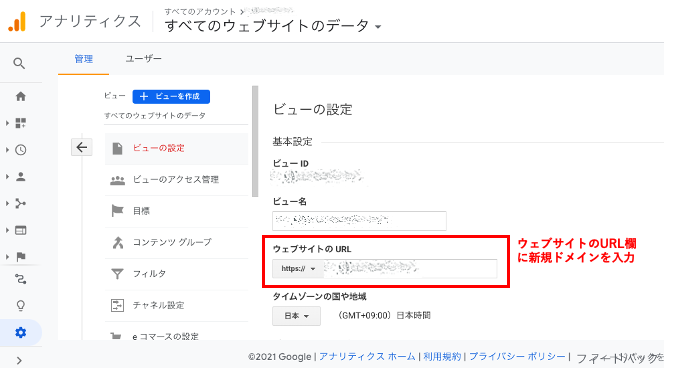Open Acquisition arrows icon in sidebar
The width and height of the screenshot is (675, 380).
[20, 203]
